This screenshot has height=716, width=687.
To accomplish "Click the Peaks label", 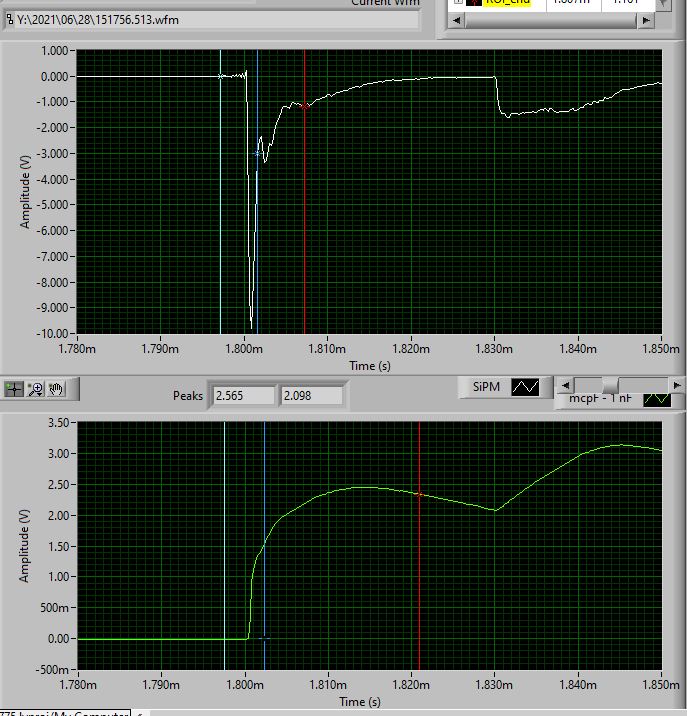I will [188, 395].
